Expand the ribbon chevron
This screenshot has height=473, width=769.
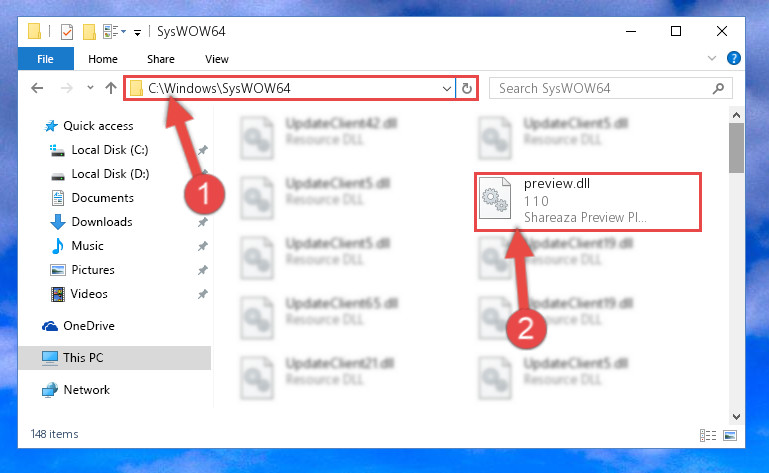pyautogui.click(x=712, y=58)
